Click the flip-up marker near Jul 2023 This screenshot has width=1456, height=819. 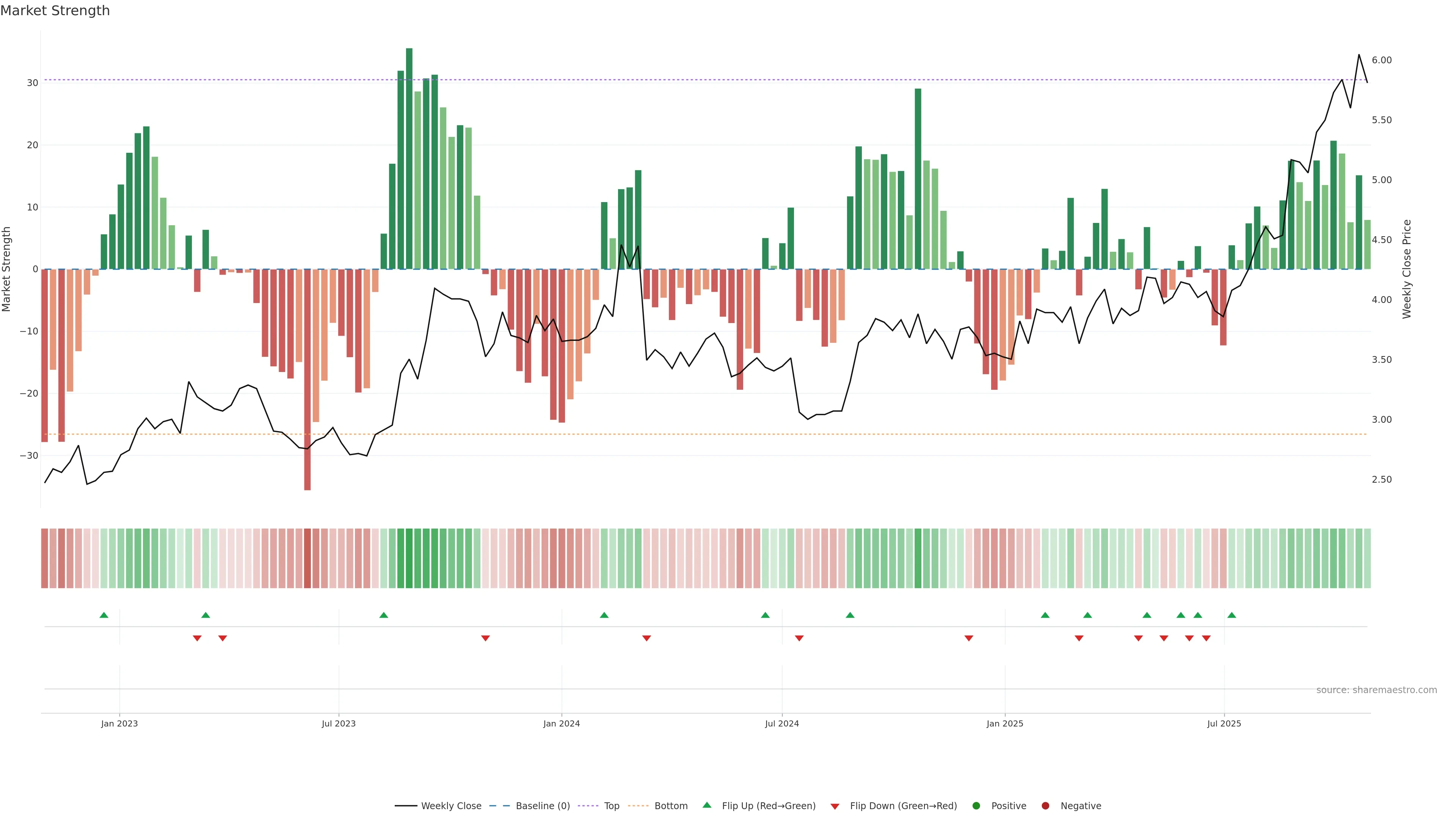(x=384, y=615)
